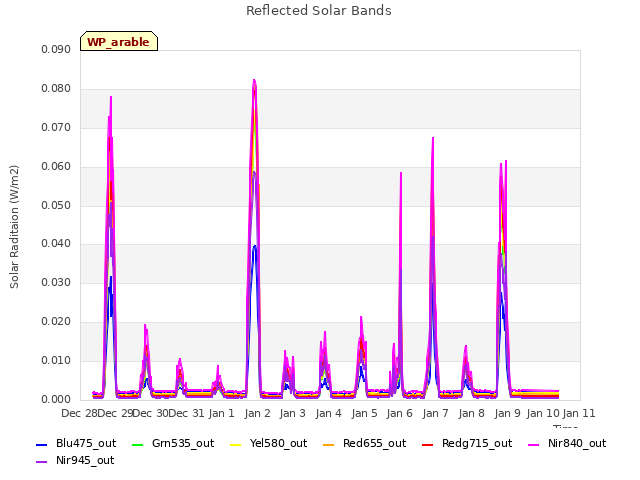Click the WP_arable annotation label

point(119,41)
